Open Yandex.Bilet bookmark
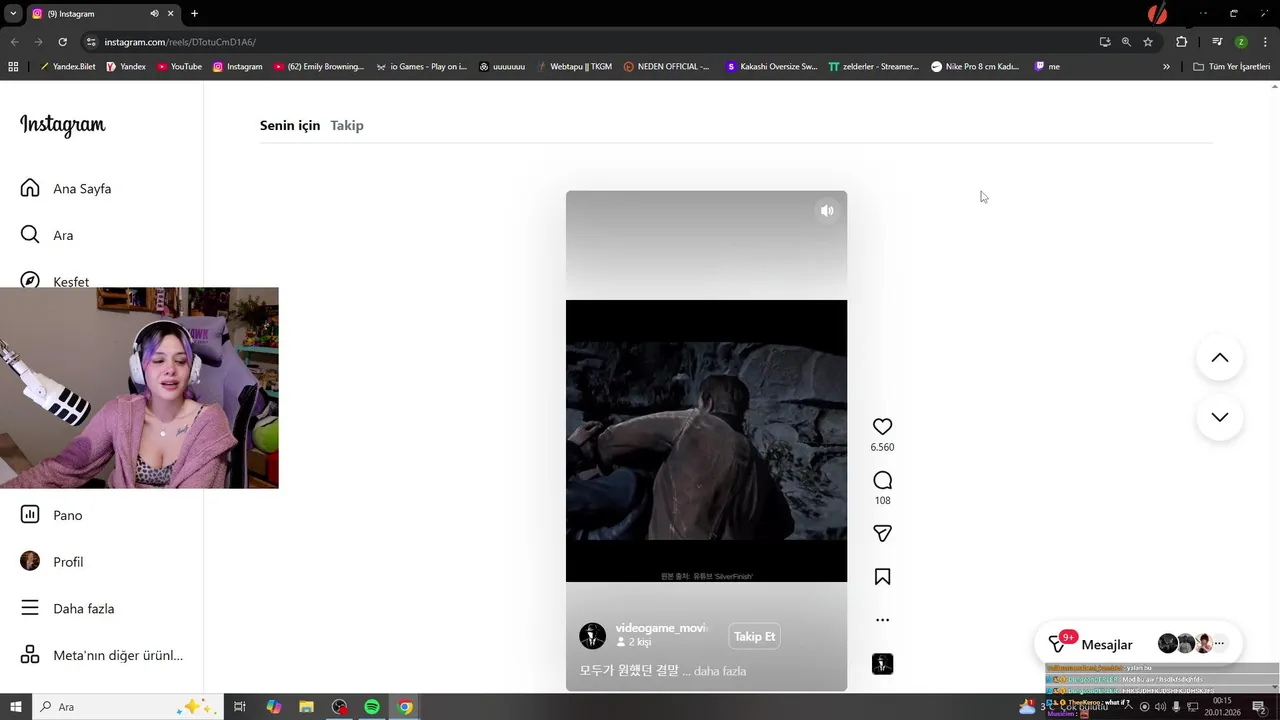Viewport: 1280px width, 720px height. point(67,67)
